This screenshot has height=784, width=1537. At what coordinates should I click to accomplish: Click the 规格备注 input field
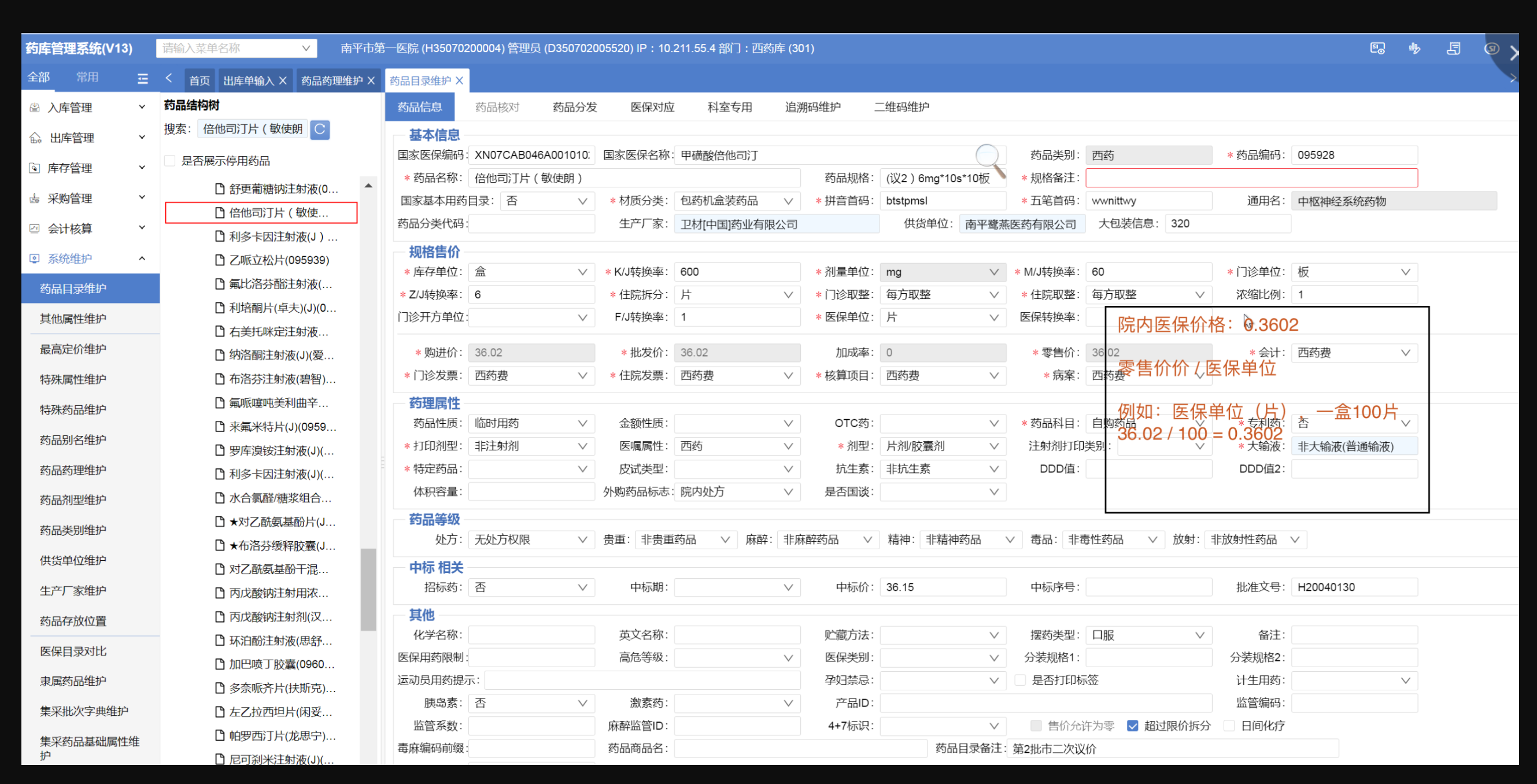point(1251,178)
